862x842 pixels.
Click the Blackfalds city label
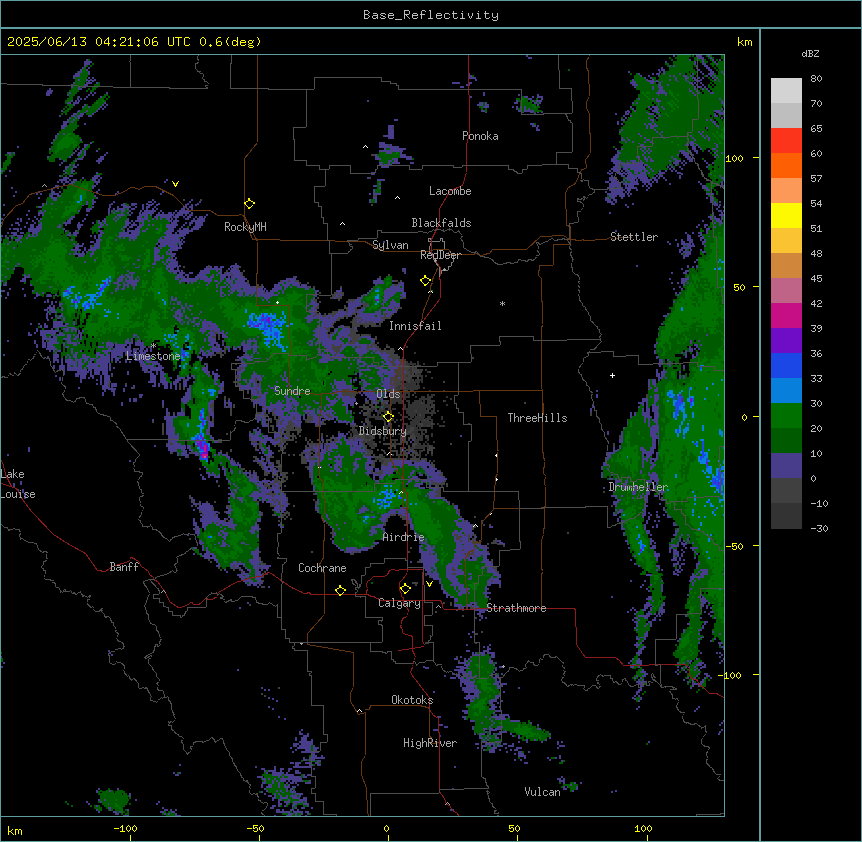(x=441, y=223)
